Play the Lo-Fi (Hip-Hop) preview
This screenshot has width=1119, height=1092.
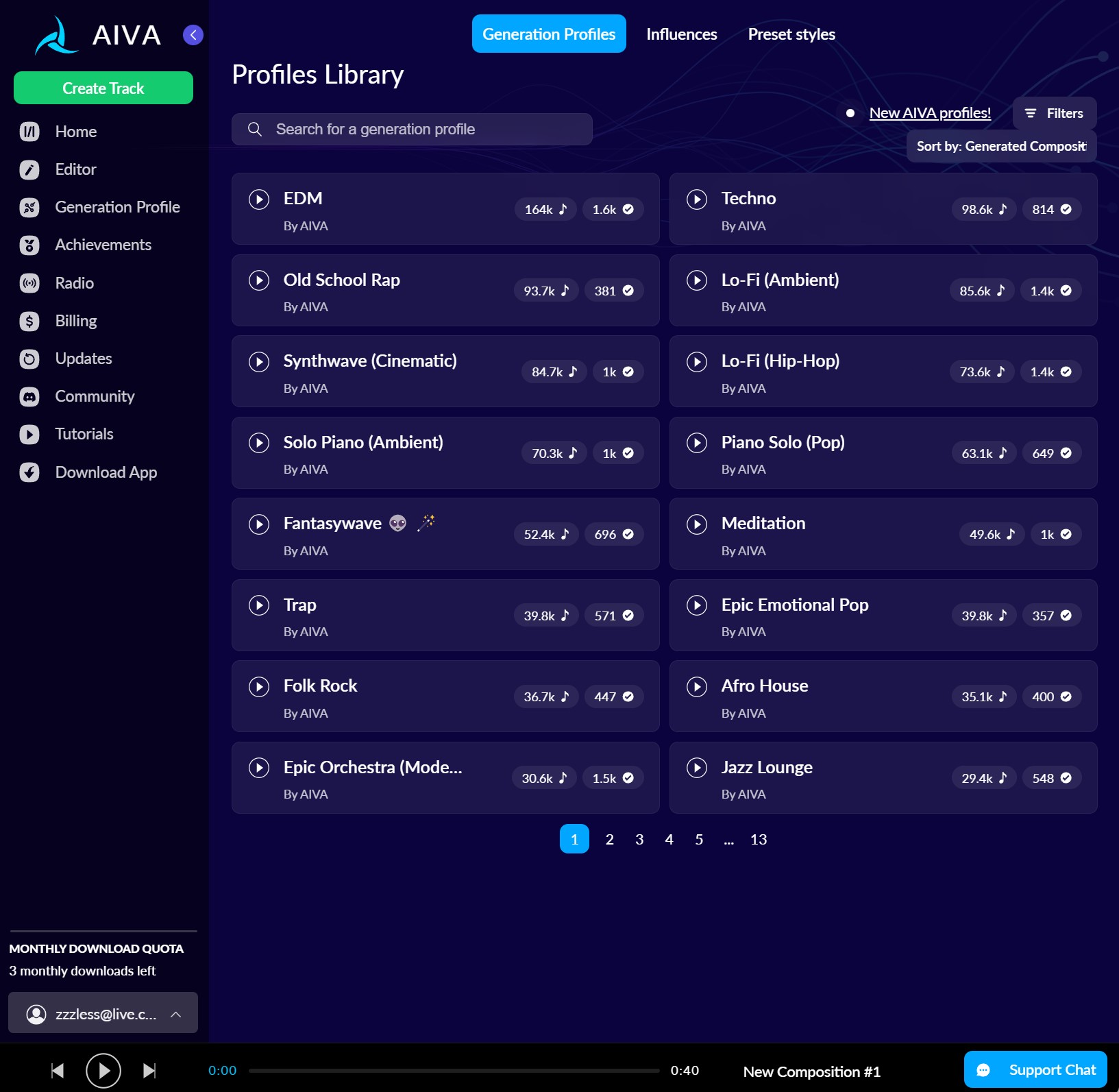point(697,362)
